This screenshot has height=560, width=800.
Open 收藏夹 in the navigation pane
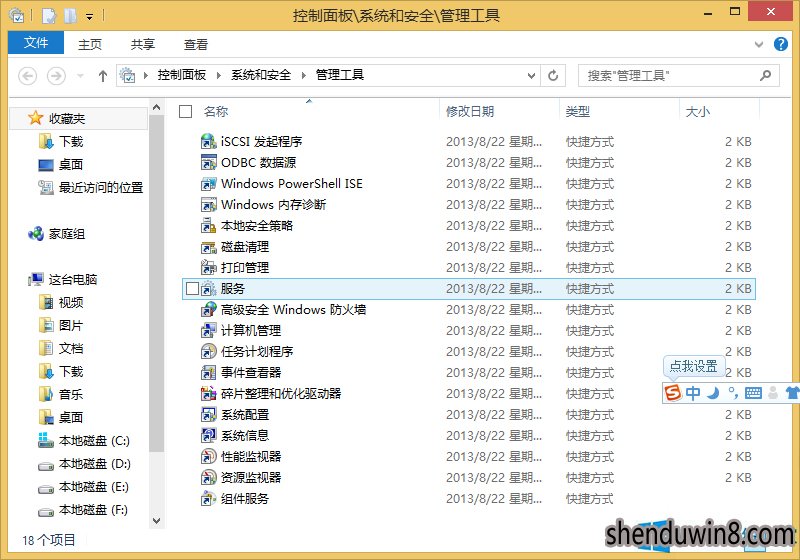66,118
